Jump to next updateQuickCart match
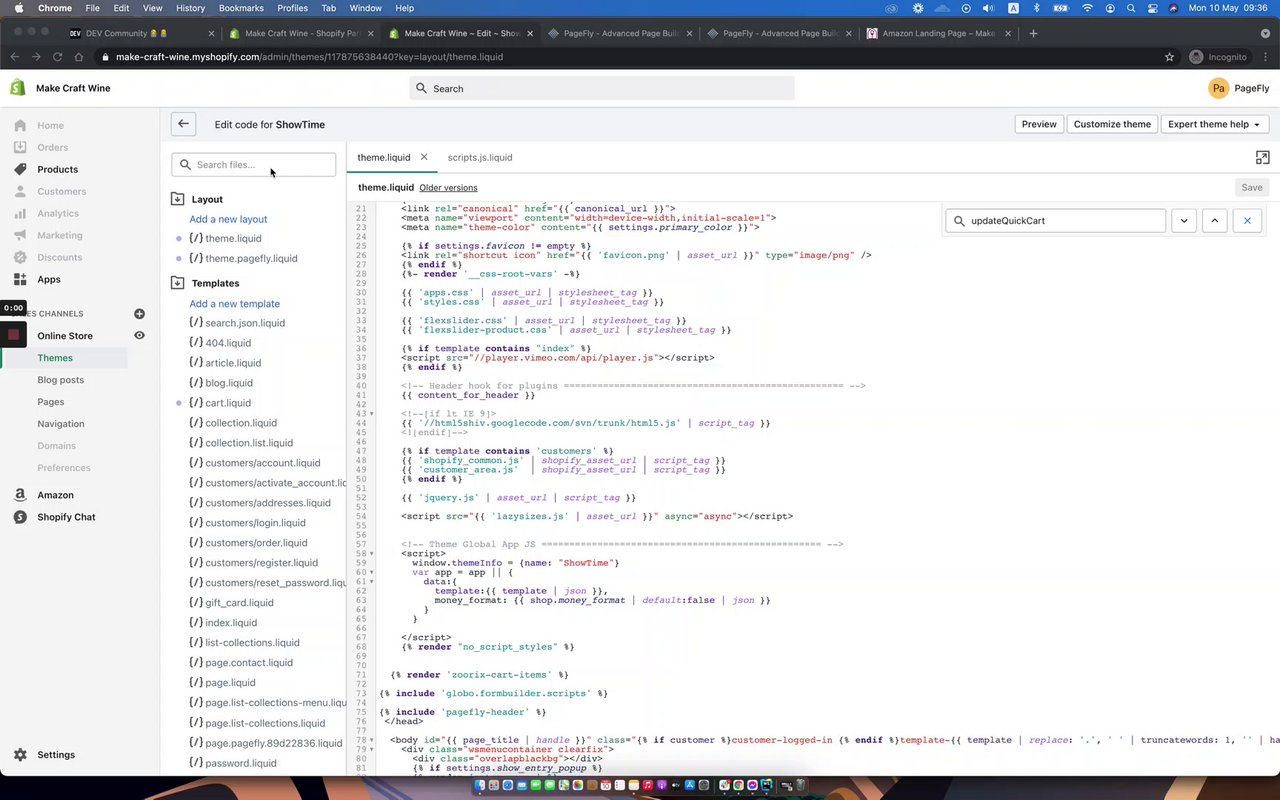1280x800 pixels. click(1184, 220)
